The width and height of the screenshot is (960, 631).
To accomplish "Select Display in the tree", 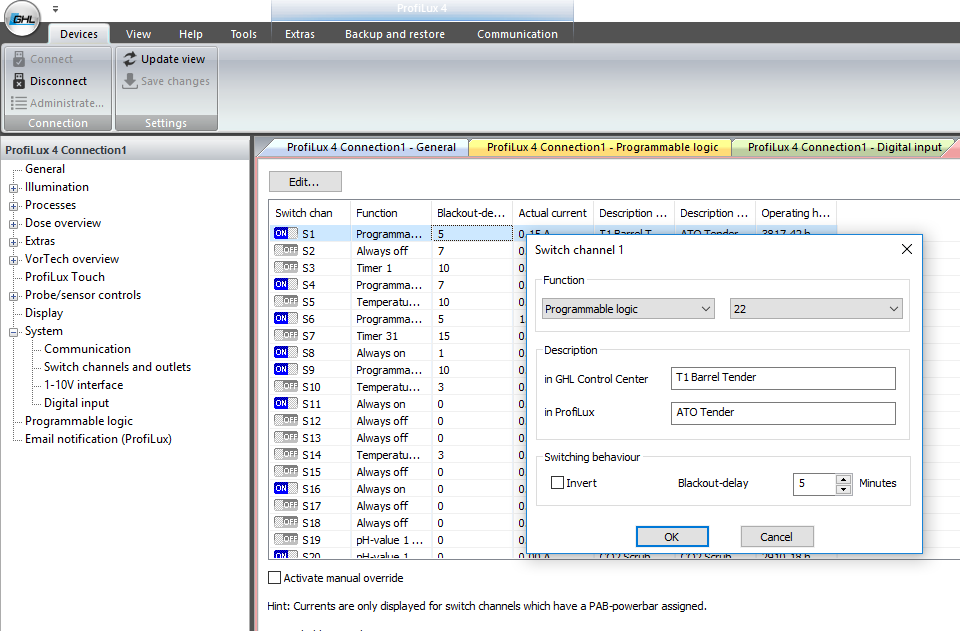I will pyautogui.click(x=44, y=313).
